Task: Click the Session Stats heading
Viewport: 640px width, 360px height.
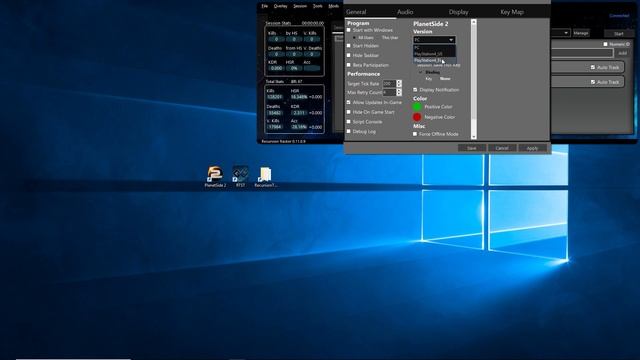Action: click(x=278, y=23)
